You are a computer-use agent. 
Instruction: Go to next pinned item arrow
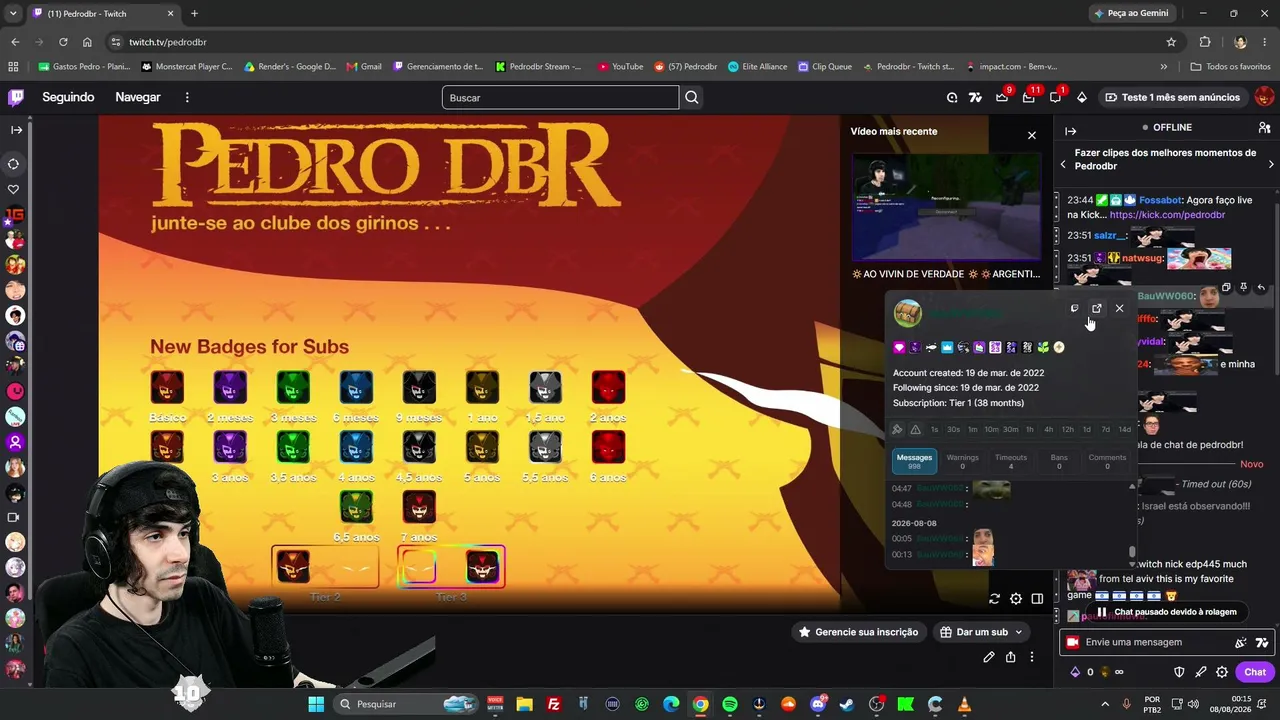pos(1271,164)
